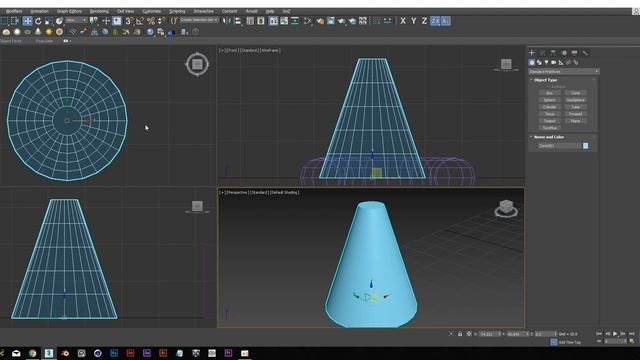The width and height of the screenshot is (640, 360).
Task: Open Chrome from the taskbar
Action: point(32,353)
